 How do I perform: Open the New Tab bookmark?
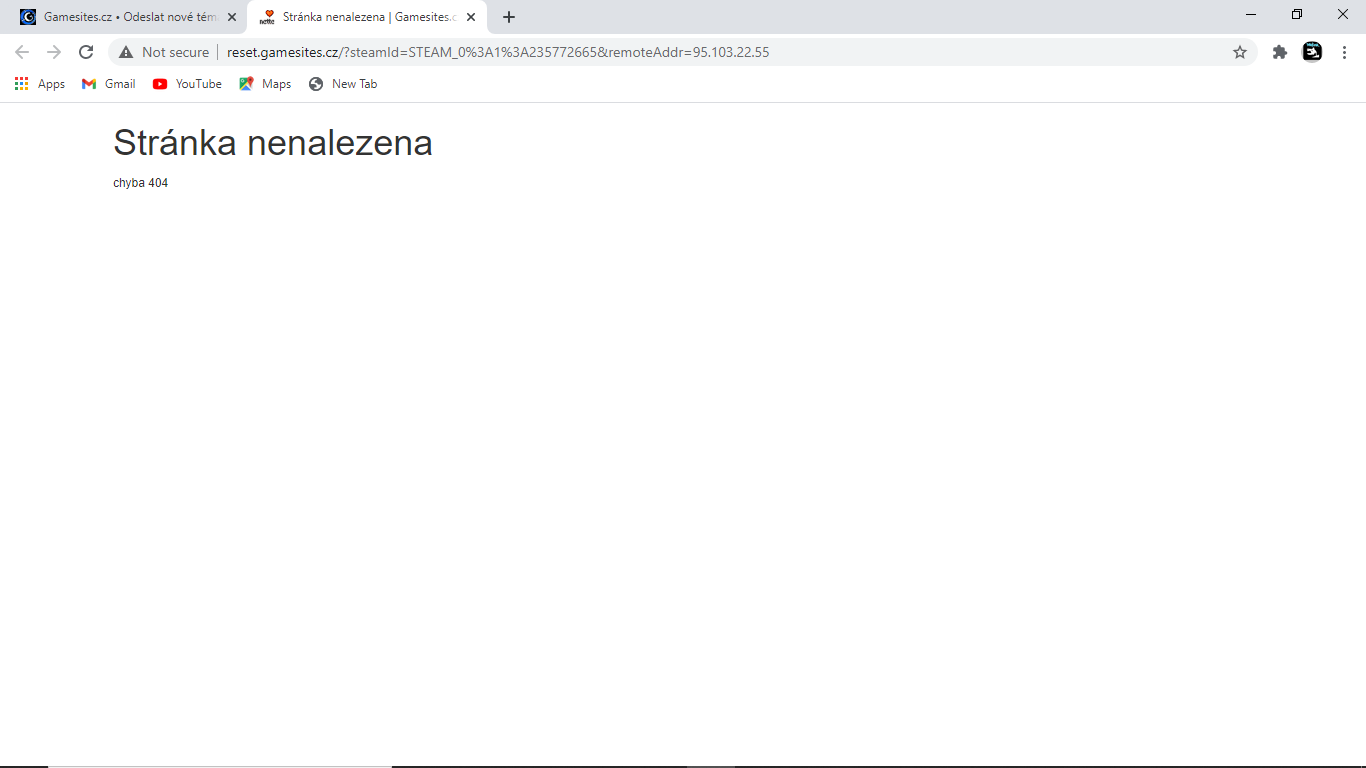343,84
